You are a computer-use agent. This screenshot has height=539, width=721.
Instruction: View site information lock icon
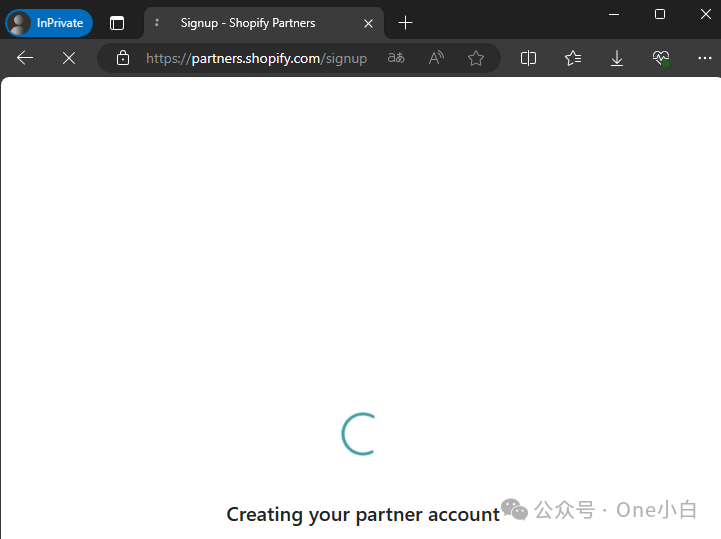coord(123,58)
